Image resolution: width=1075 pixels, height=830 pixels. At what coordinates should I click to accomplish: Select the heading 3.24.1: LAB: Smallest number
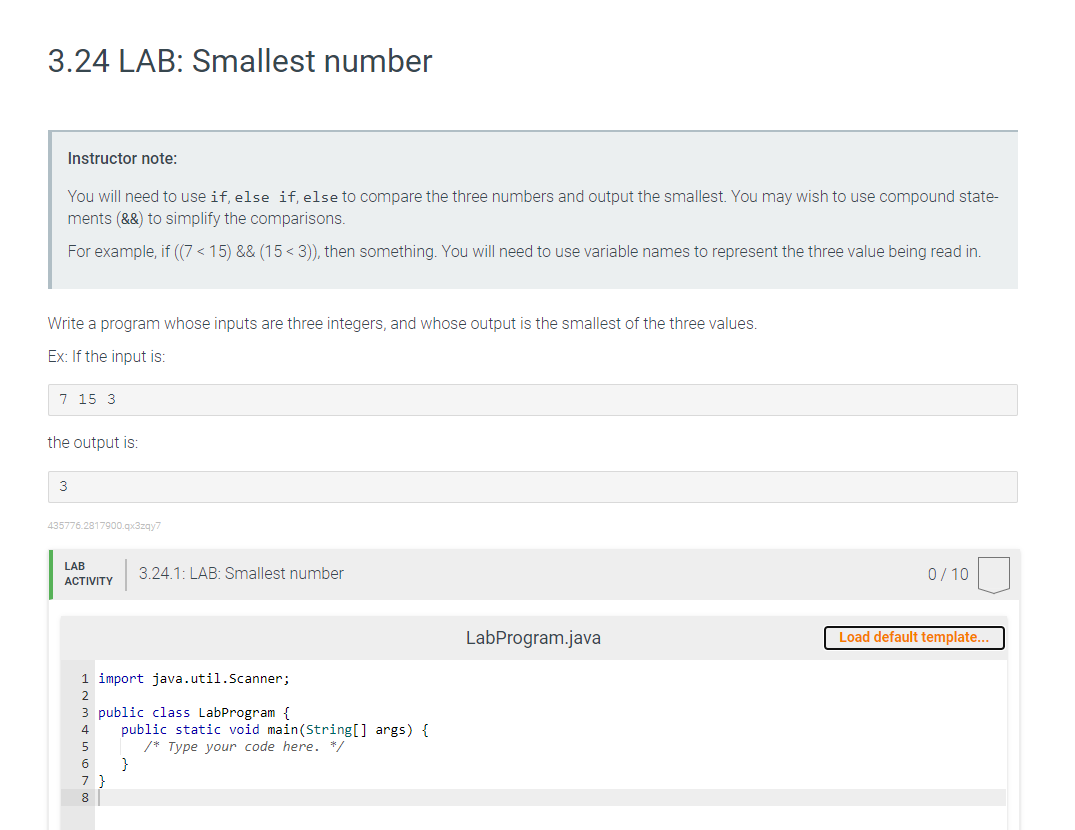click(241, 573)
